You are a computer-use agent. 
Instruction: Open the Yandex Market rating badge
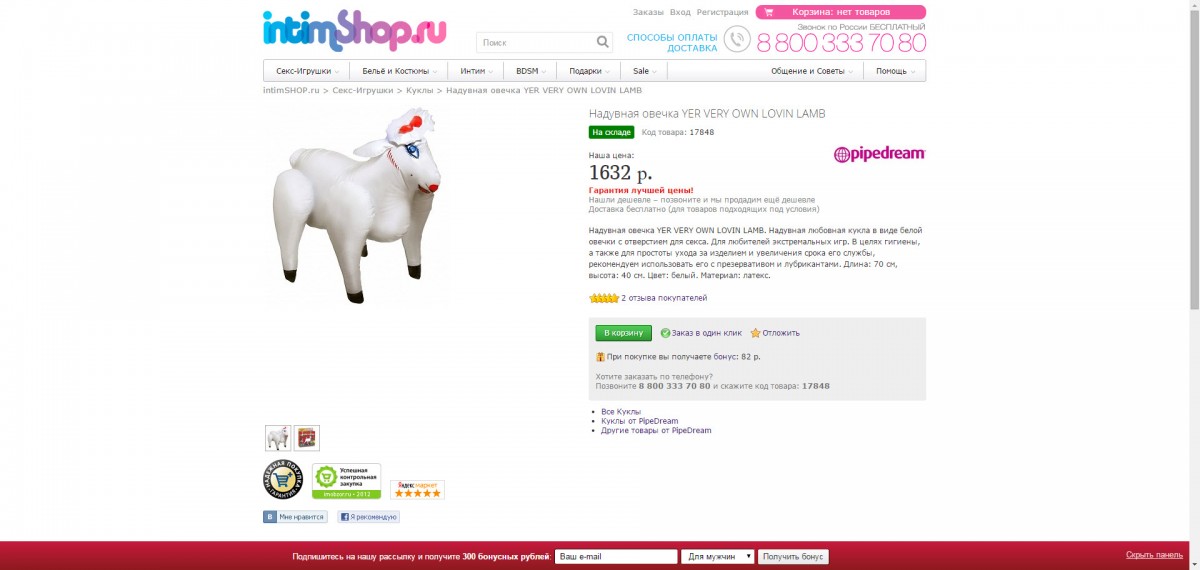click(x=417, y=489)
